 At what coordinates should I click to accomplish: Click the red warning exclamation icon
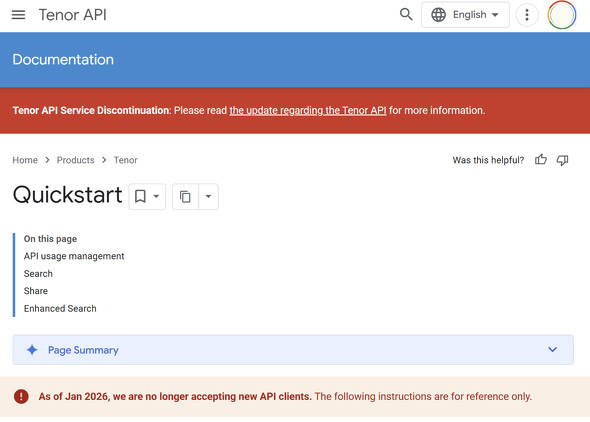21,396
